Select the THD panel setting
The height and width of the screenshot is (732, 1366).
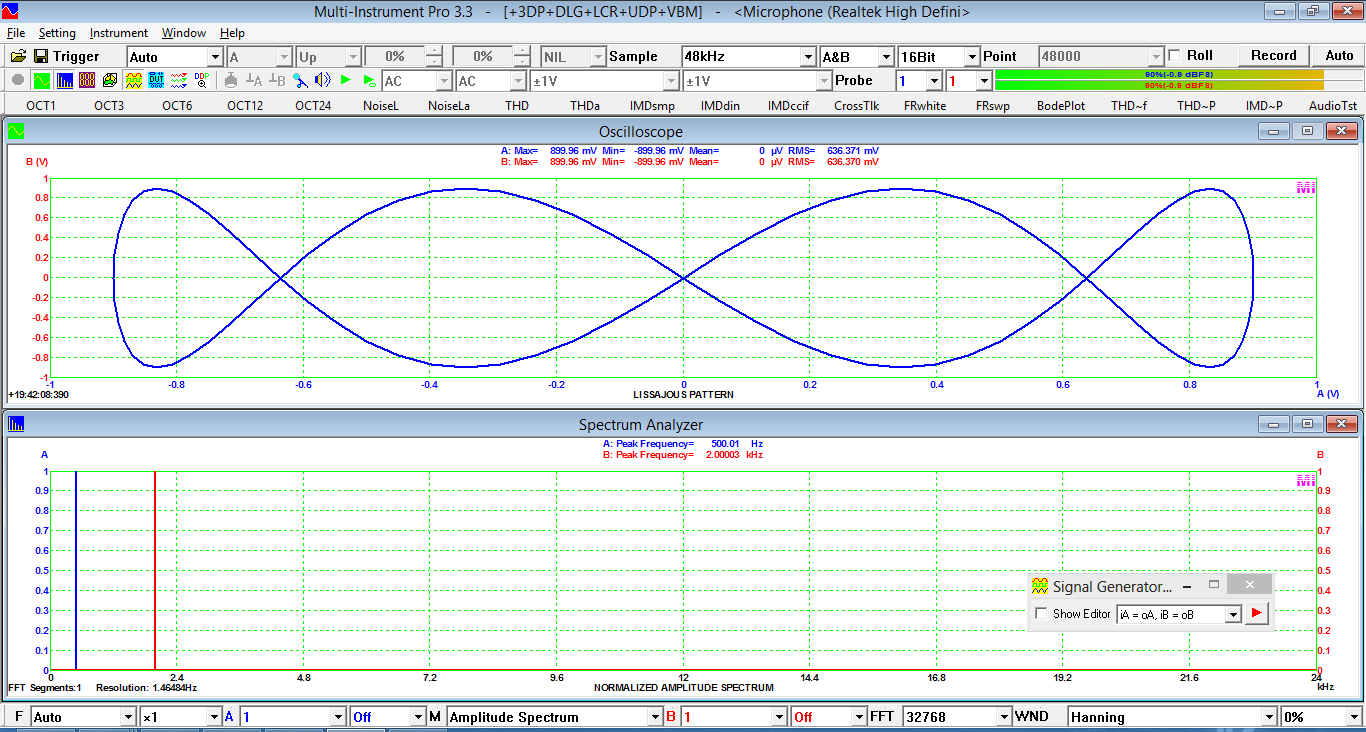(517, 105)
